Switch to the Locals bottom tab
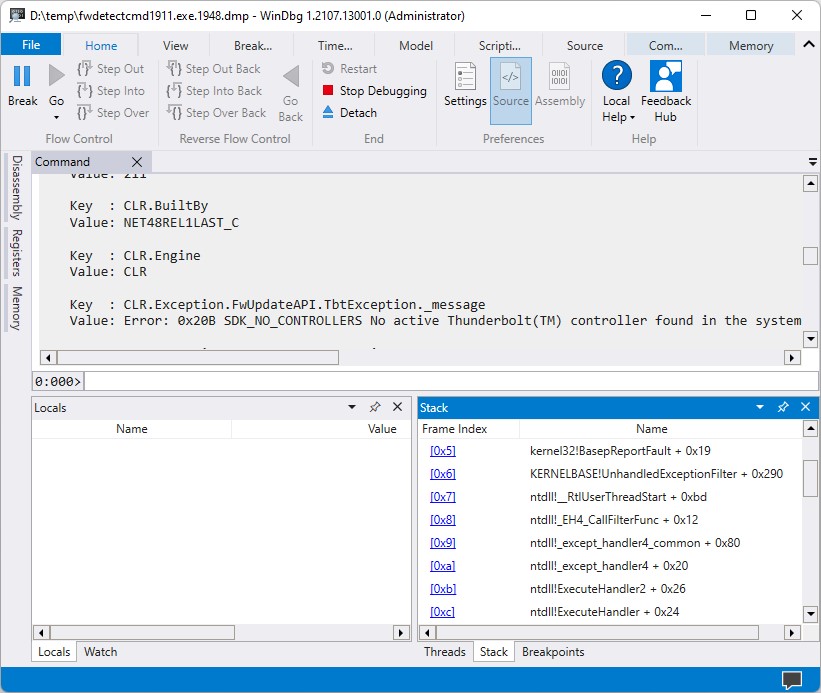 tap(54, 652)
